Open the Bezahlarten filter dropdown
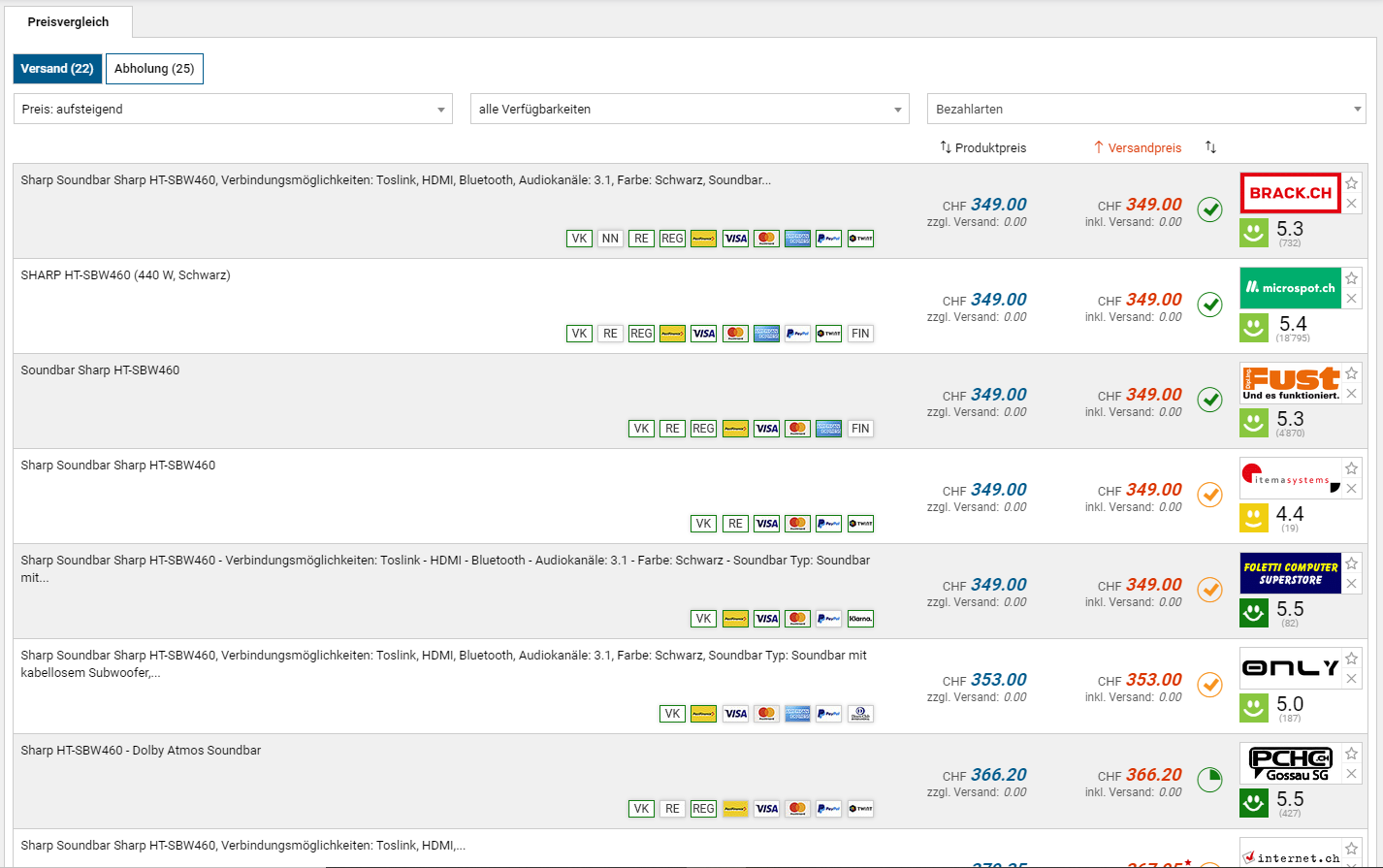 coord(1146,109)
